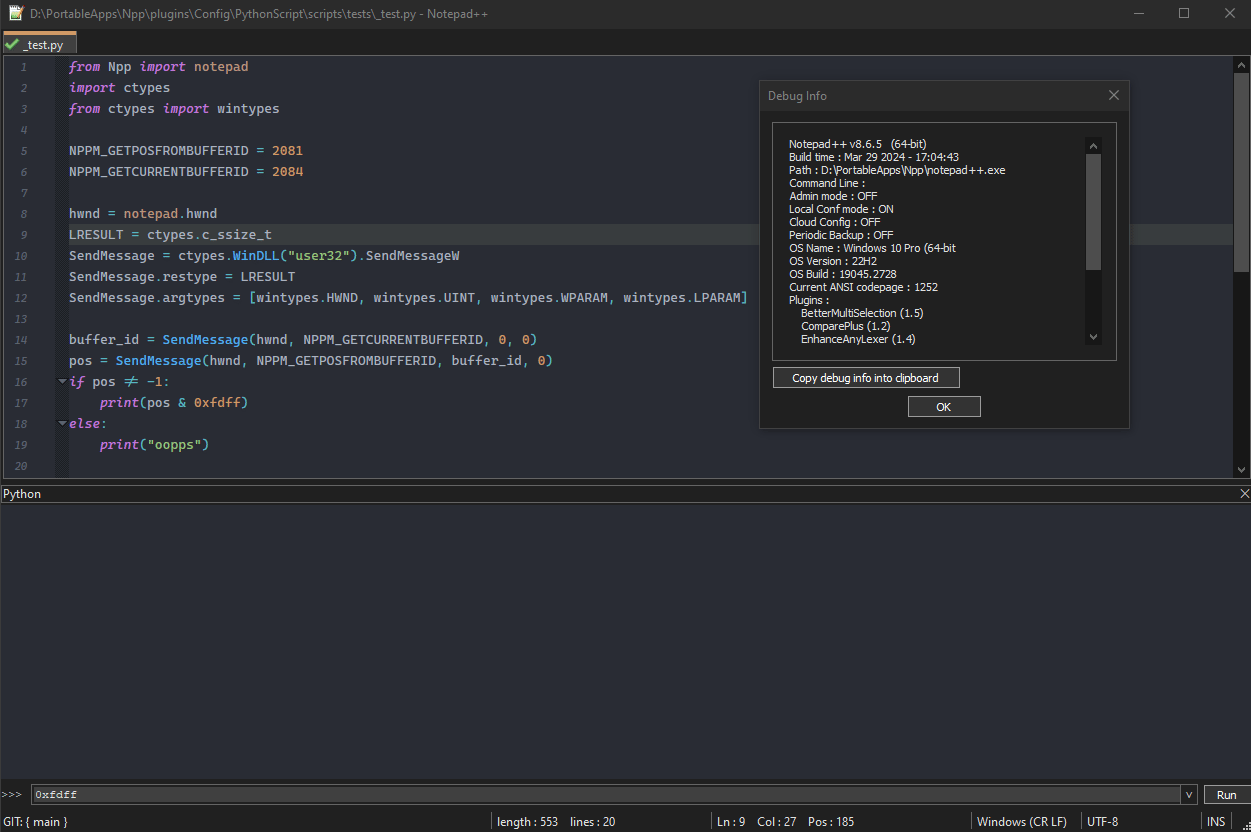Close the Python console panel
Image resolution: width=1251 pixels, height=832 pixels.
[1244, 494]
